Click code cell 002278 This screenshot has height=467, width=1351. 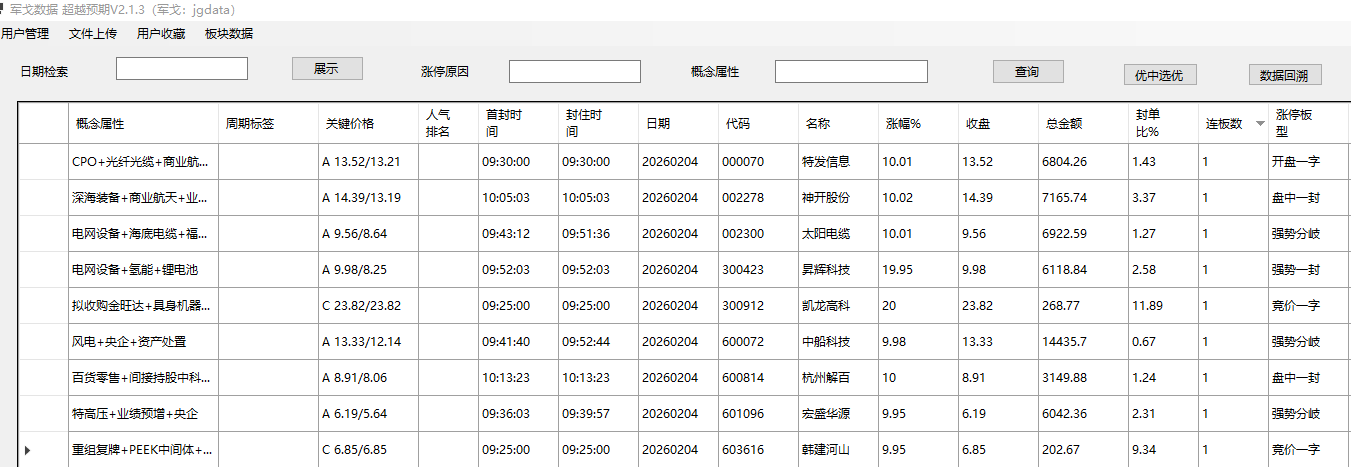click(x=758, y=198)
